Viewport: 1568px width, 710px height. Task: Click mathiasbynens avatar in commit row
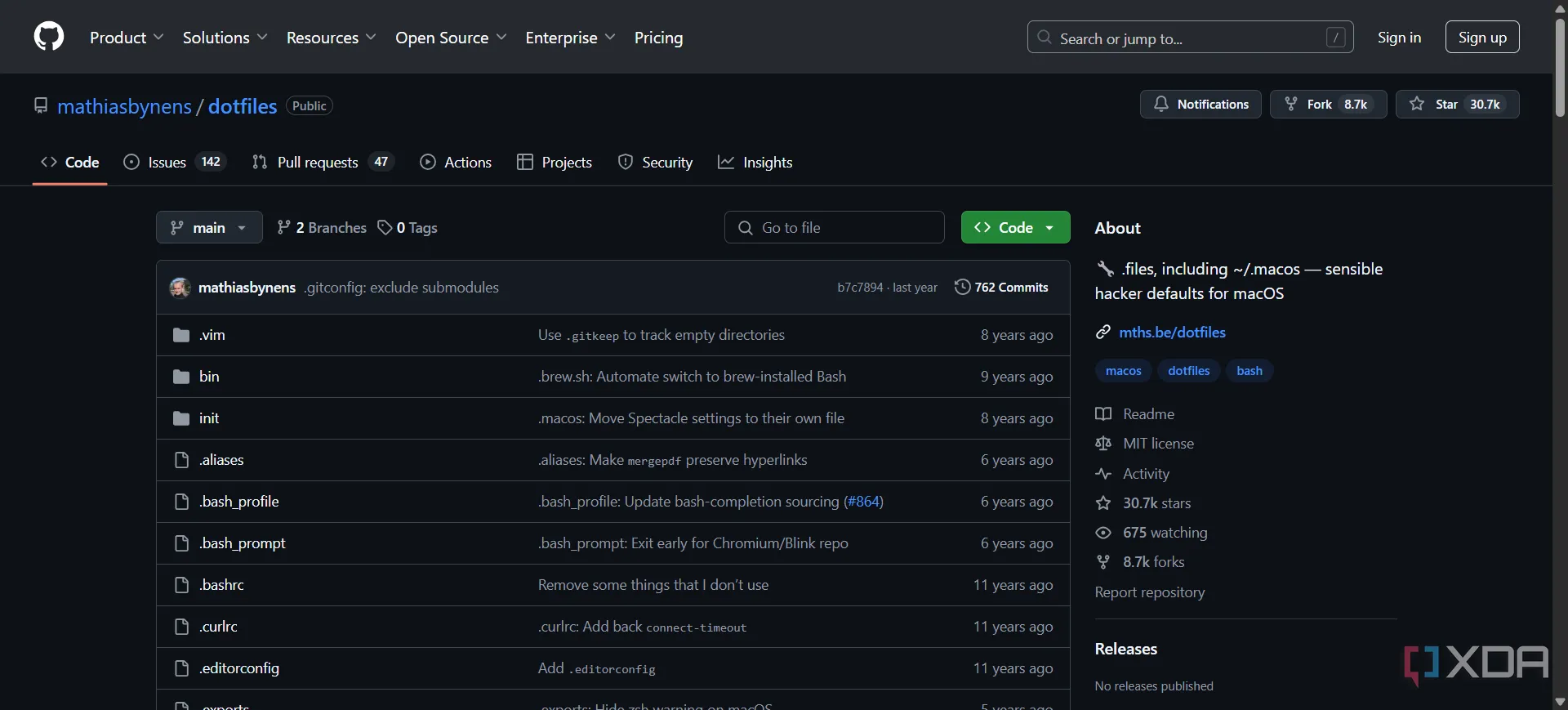click(x=180, y=288)
